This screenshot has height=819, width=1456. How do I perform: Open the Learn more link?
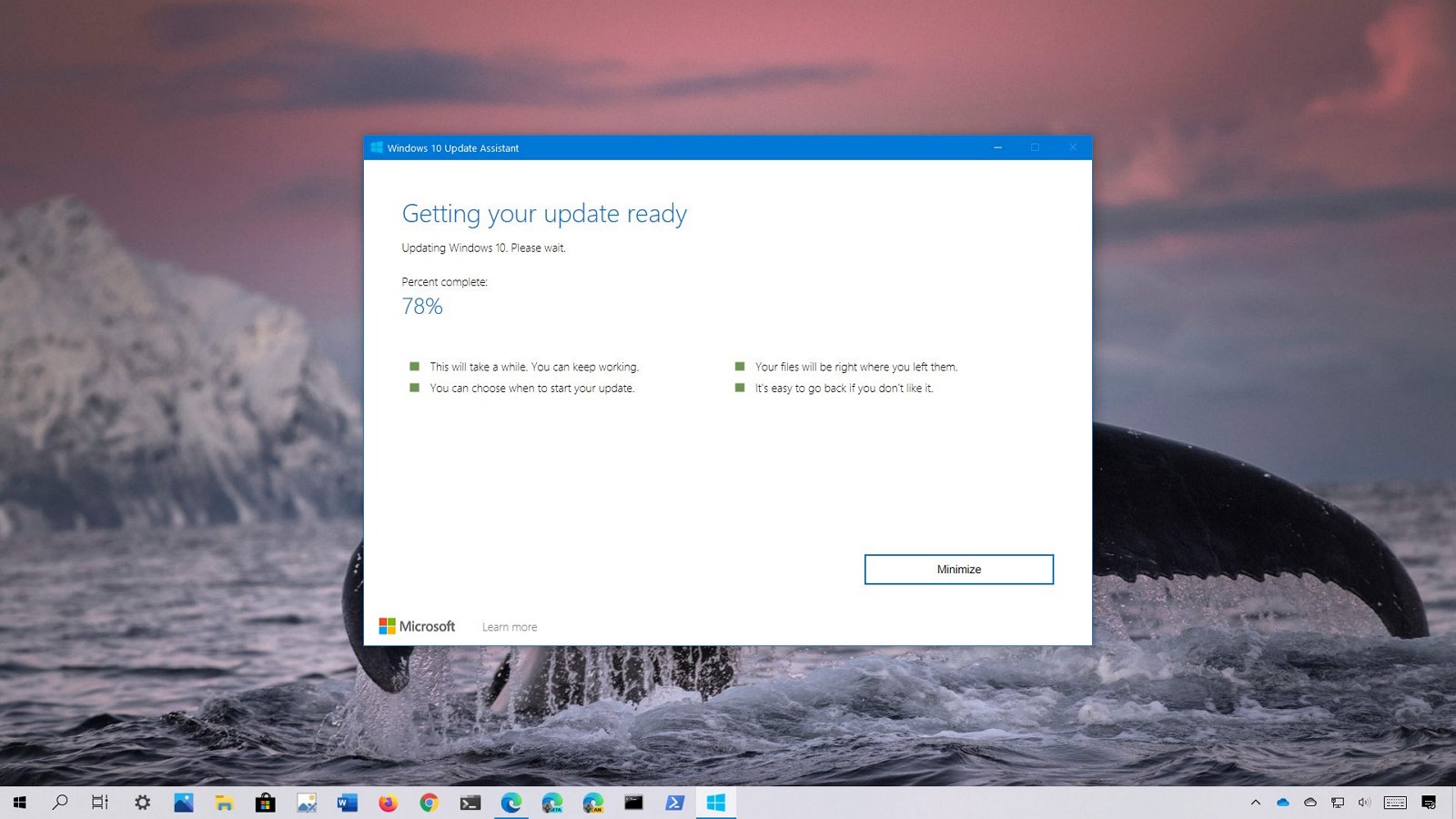pyautogui.click(x=509, y=627)
